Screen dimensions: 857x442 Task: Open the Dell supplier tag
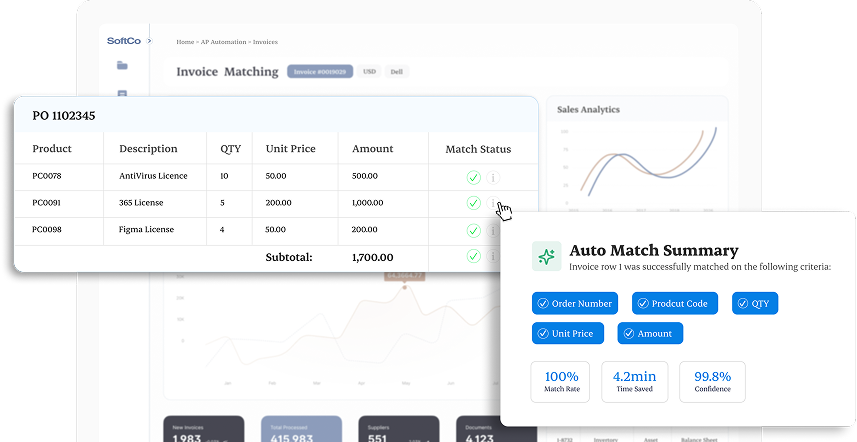click(x=398, y=72)
